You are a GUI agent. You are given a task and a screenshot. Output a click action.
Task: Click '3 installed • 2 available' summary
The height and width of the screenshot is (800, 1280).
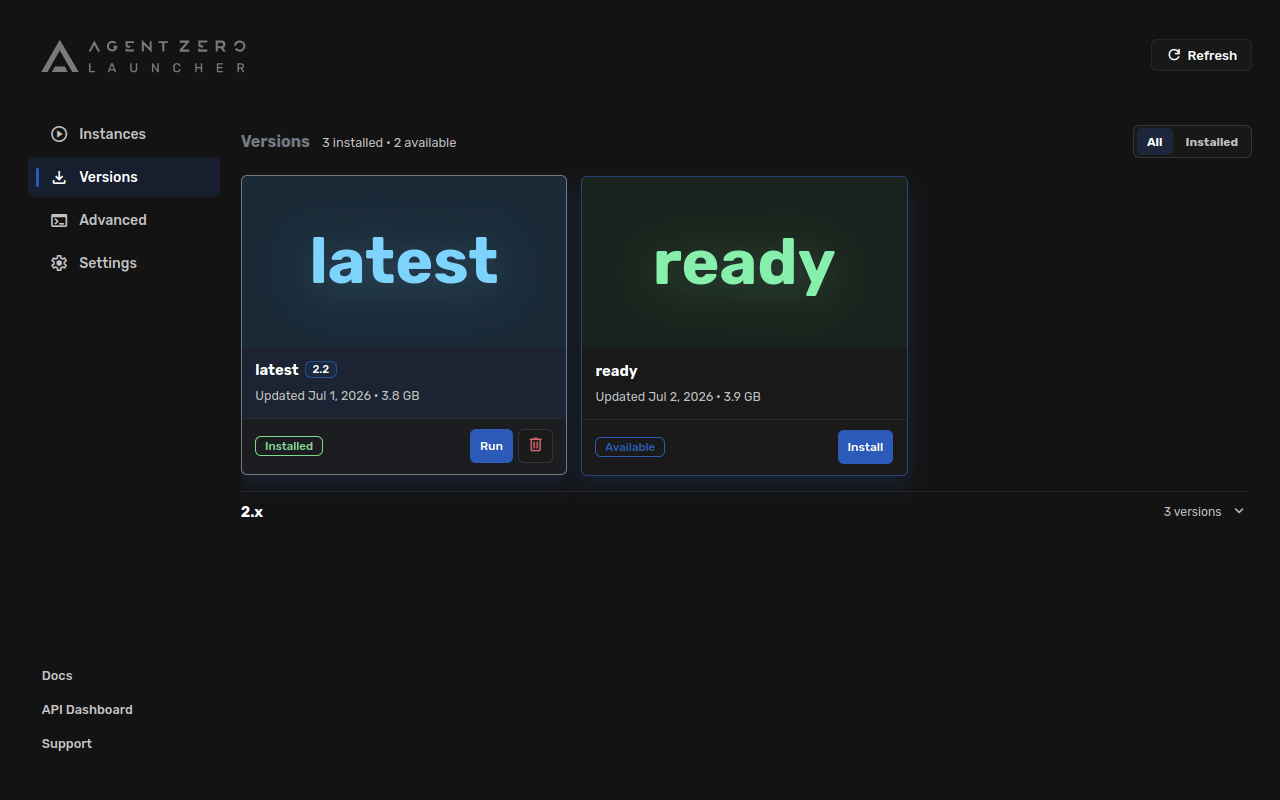(389, 143)
